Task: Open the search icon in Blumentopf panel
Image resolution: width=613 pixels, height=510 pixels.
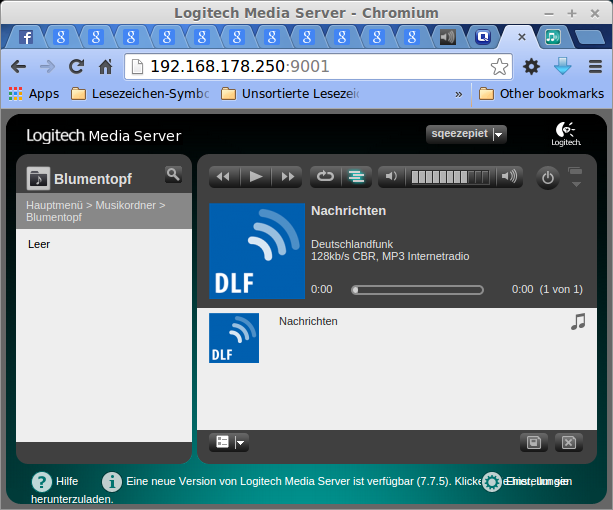Action: pyautogui.click(x=173, y=175)
